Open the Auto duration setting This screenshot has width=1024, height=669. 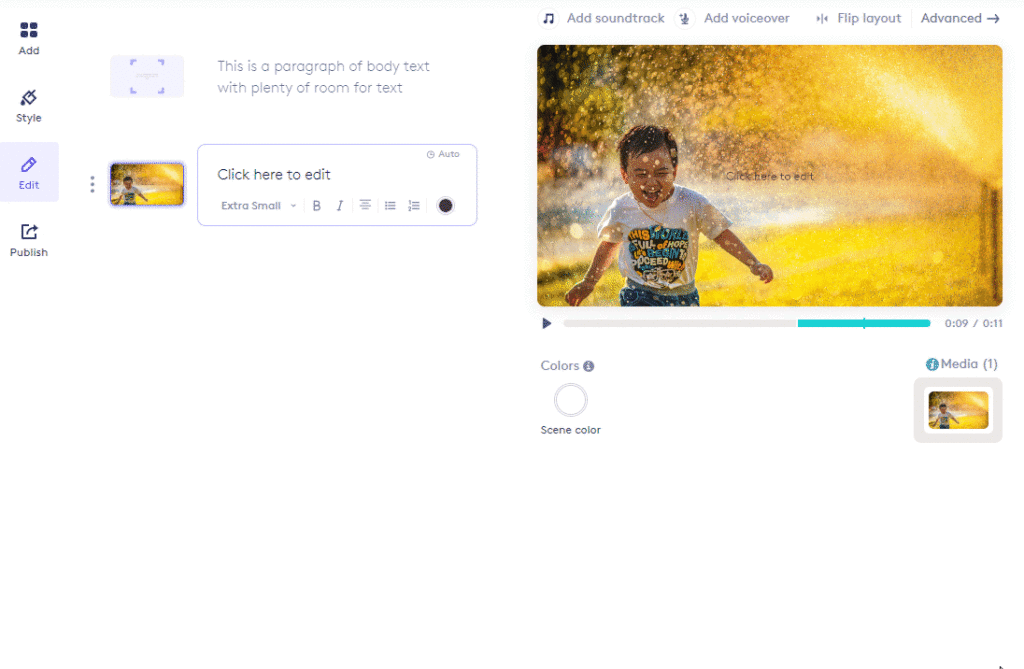click(x=443, y=154)
